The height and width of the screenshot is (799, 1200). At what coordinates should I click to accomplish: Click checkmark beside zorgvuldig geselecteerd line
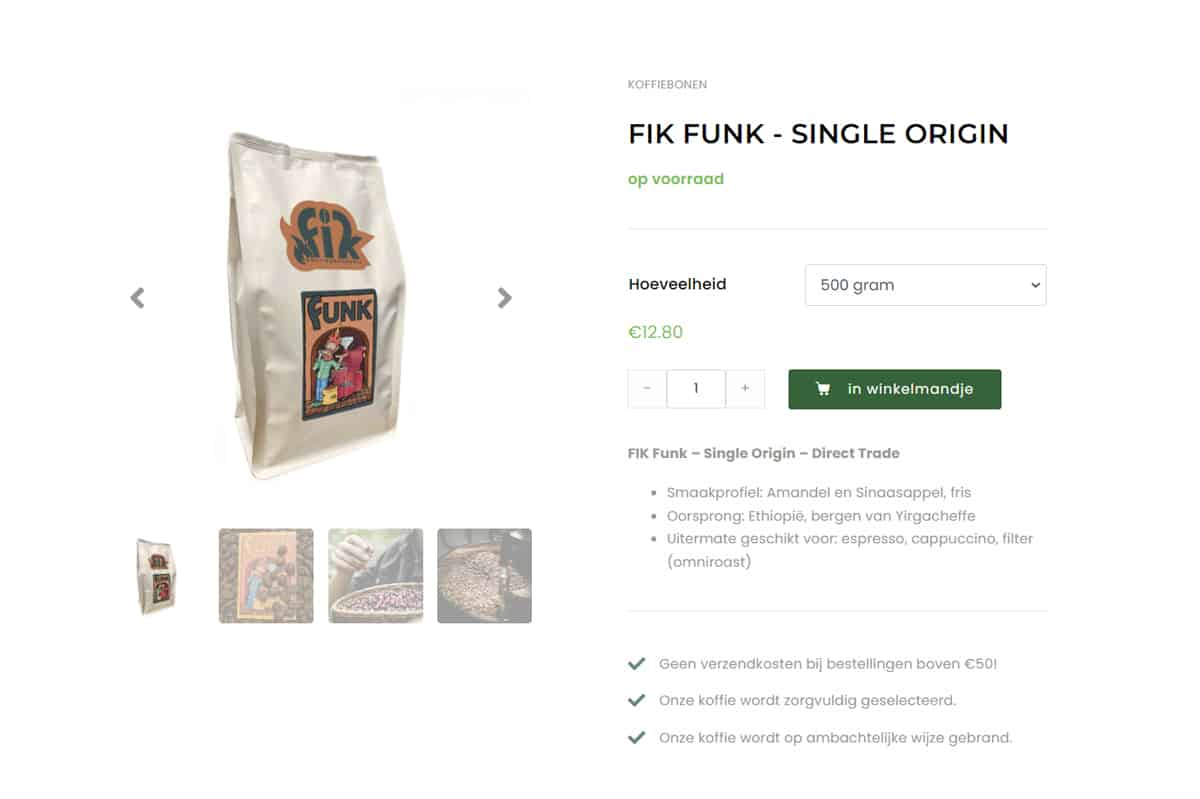click(x=636, y=700)
